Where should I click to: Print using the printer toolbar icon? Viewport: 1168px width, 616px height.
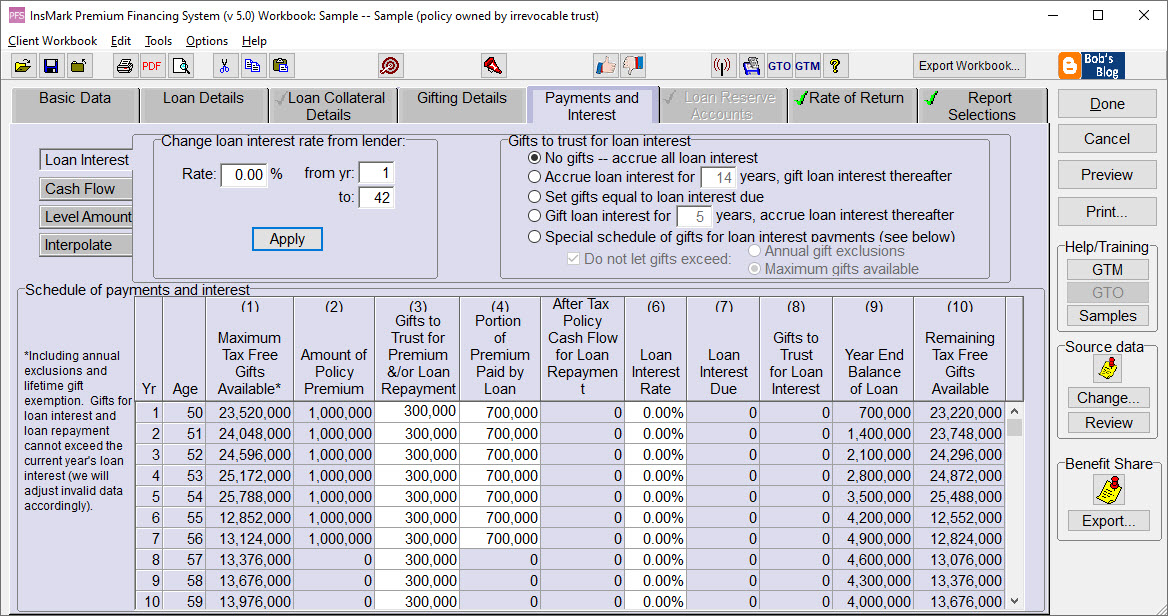coord(124,65)
